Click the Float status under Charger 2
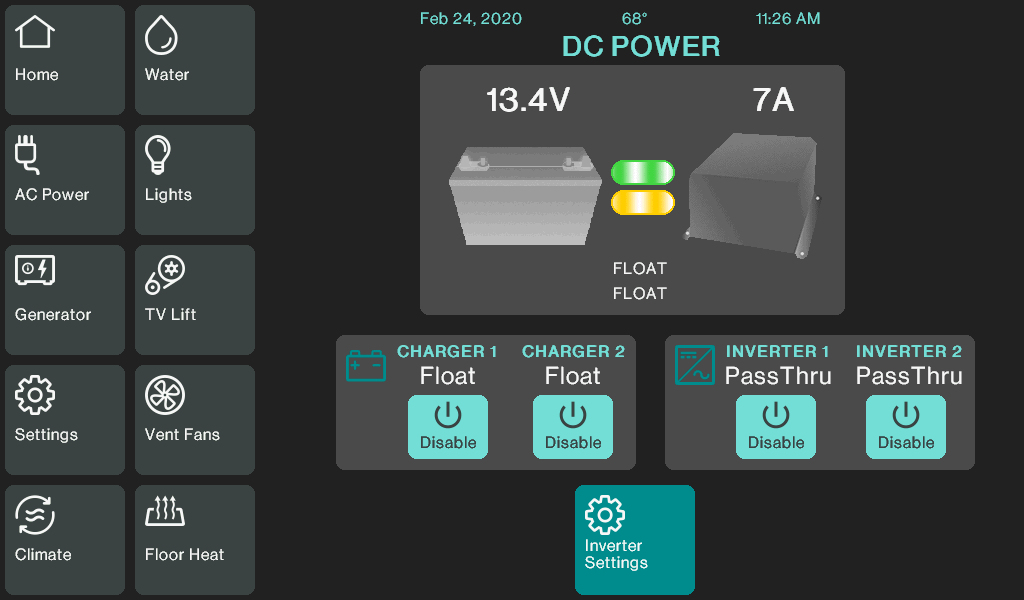1024x600 pixels. [573, 376]
